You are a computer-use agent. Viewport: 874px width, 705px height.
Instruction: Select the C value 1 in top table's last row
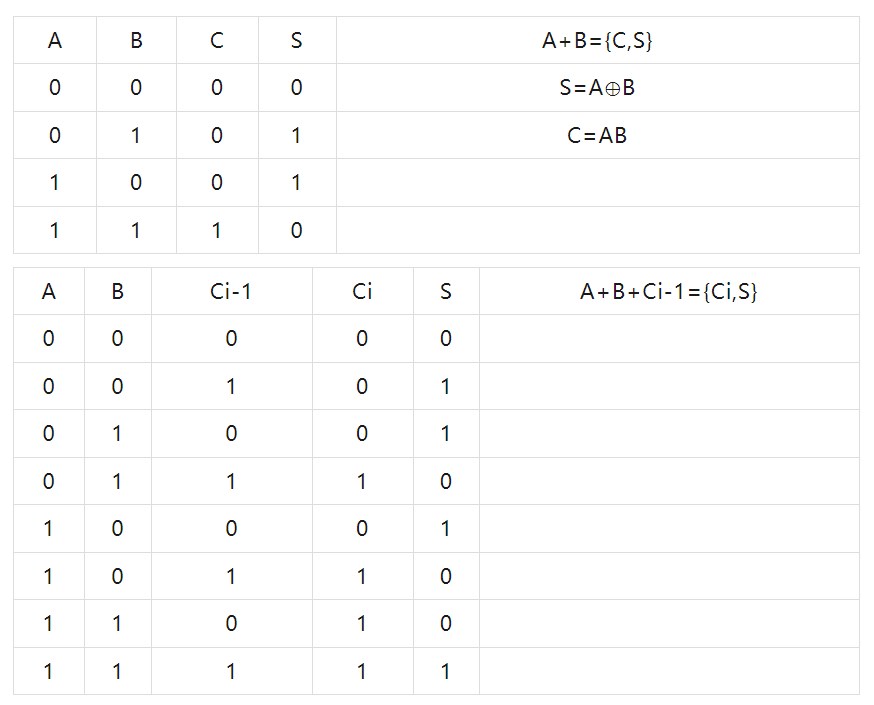[217, 230]
